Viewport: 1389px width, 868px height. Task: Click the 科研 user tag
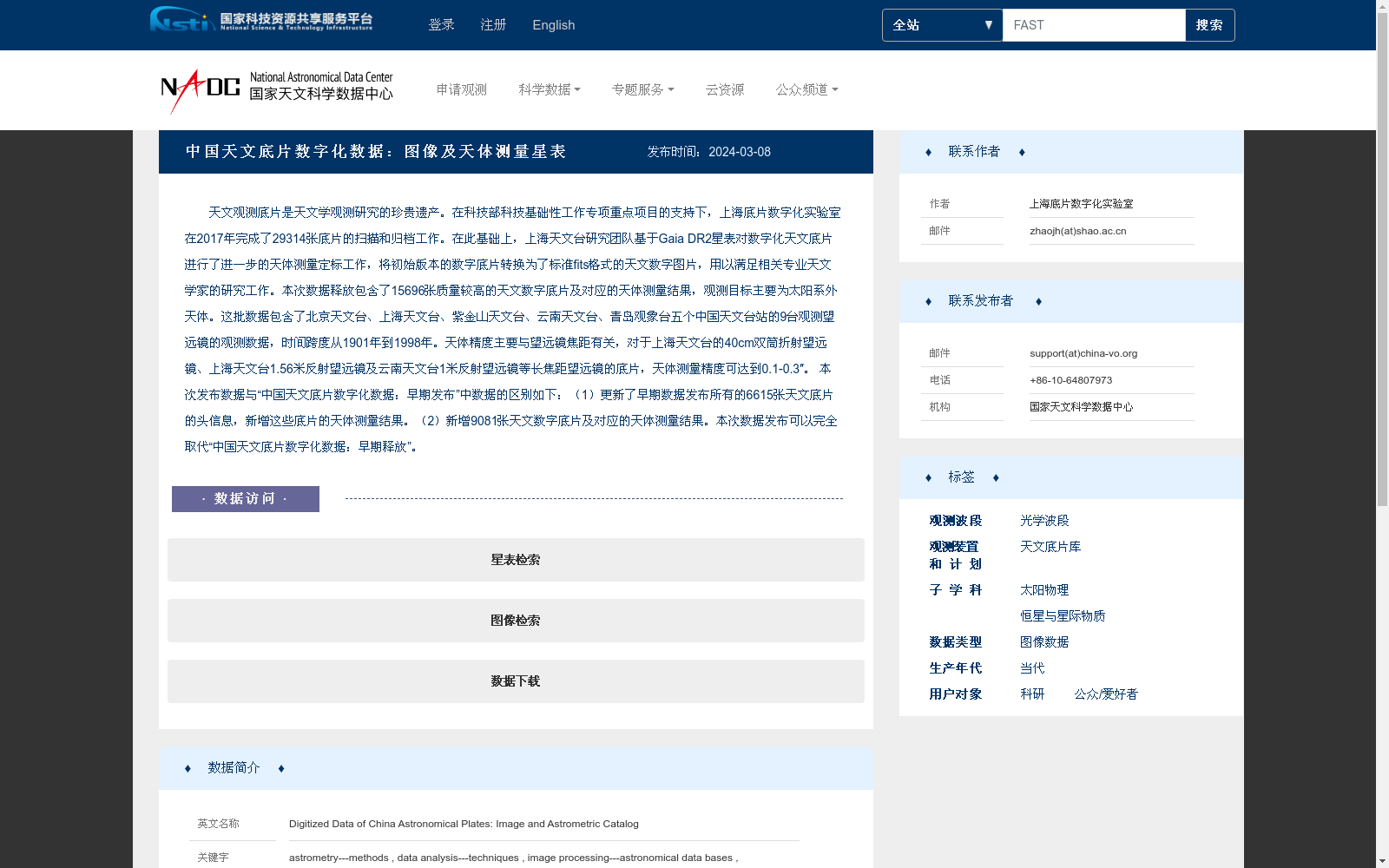click(x=1032, y=694)
